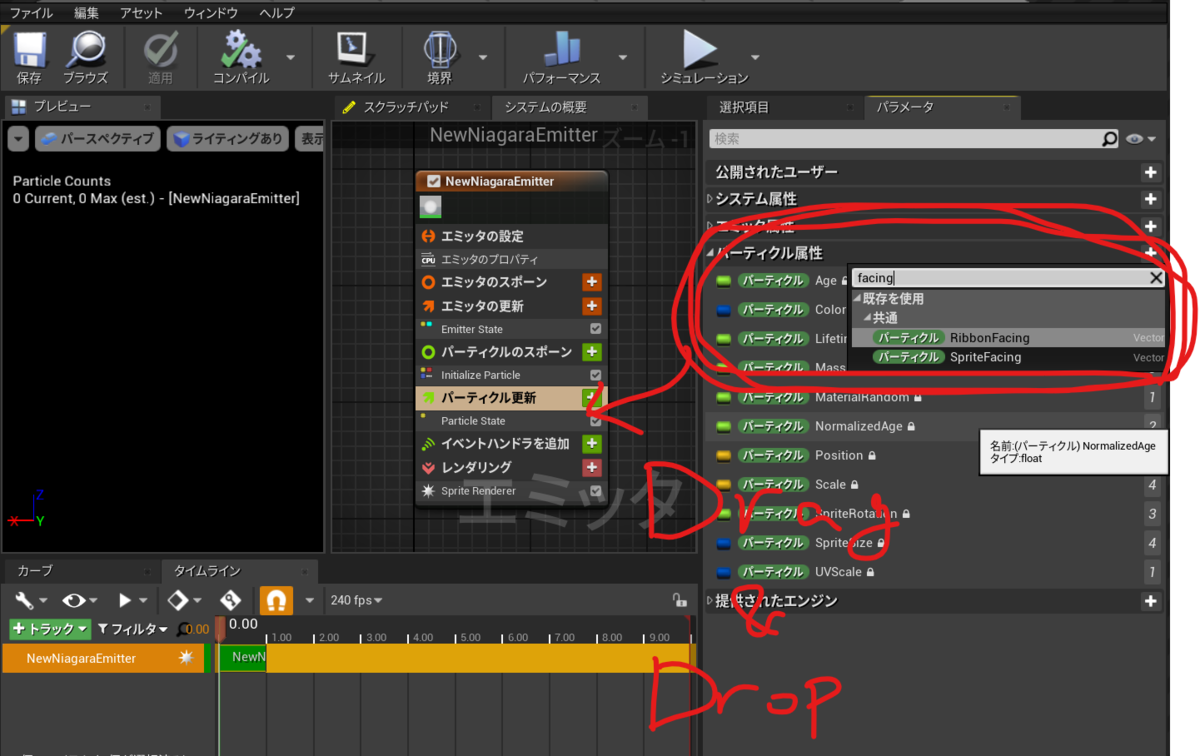
Task: Toggle the NewNiagaraEmitter enabled checkbox
Action: click(x=433, y=182)
